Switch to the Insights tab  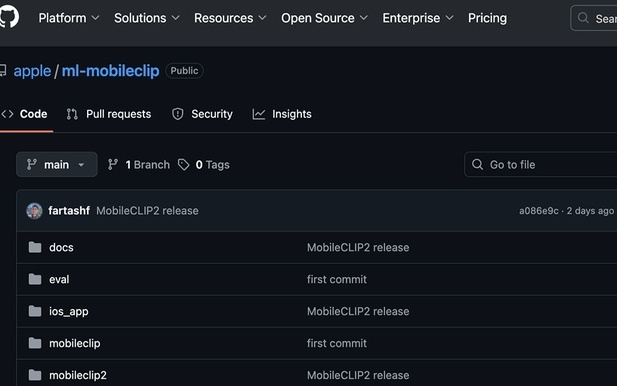coord(282,114)
